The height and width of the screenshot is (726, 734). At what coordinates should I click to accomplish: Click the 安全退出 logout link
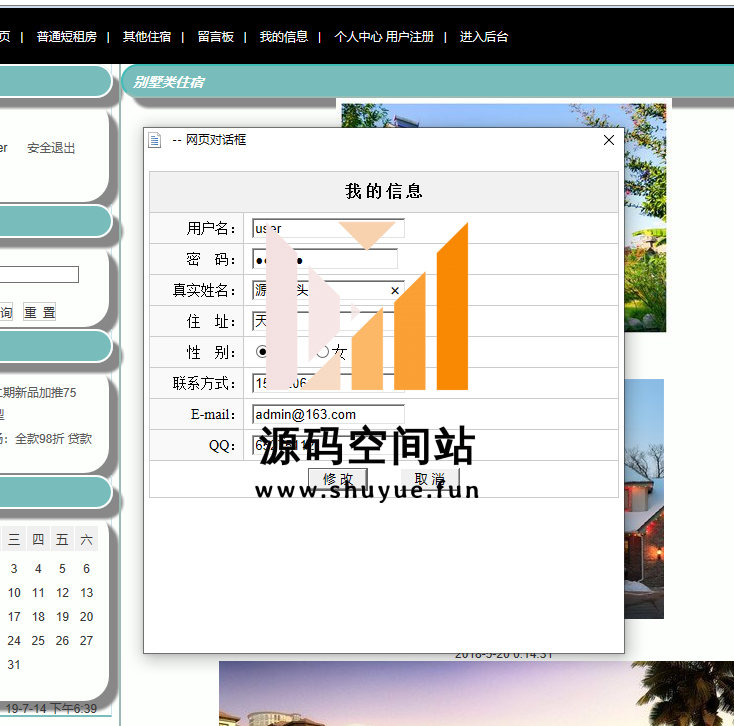point(51,148)
